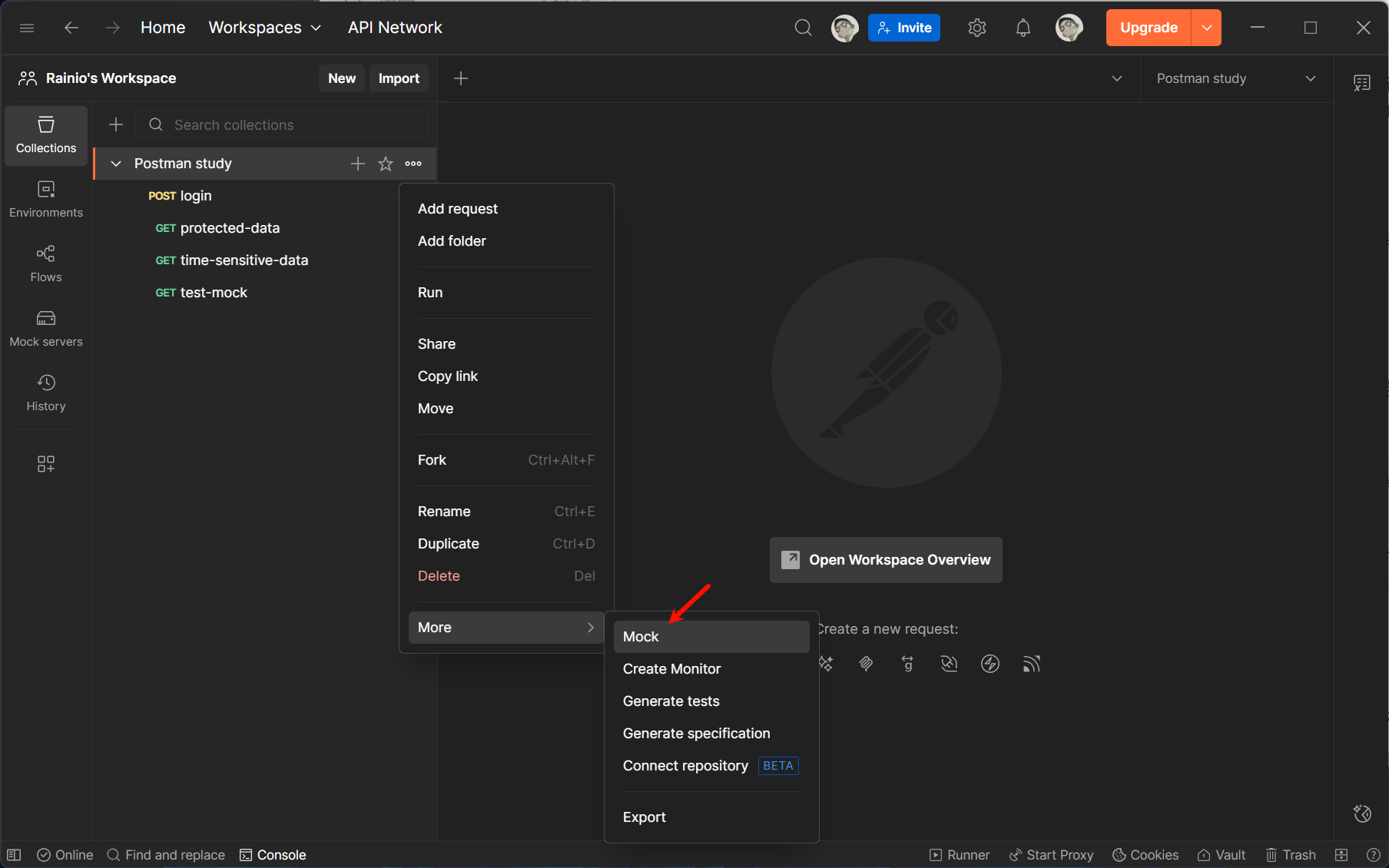Choose Generate specification in the submenu
The height and width of the screenshot is (868, 1389).
pyautogui.click(x=711, y=734)
